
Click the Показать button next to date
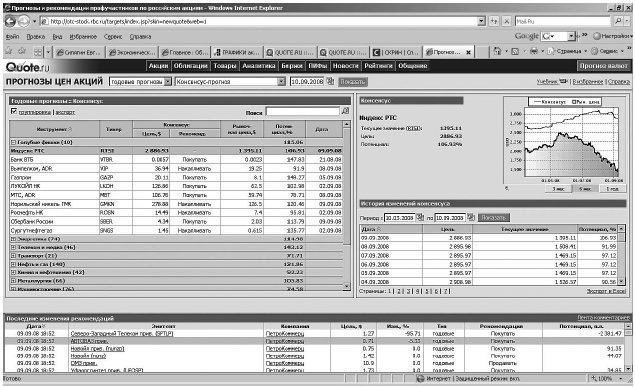click(x=352, y=82)
